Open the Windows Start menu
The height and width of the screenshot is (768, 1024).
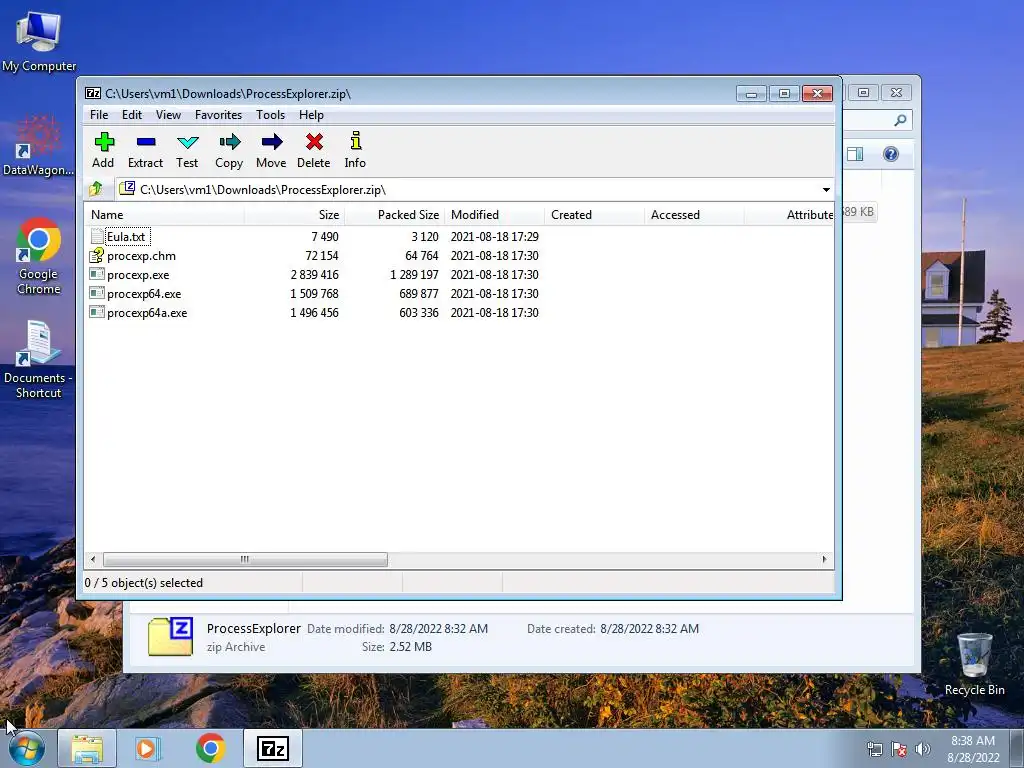click(27, 748)
